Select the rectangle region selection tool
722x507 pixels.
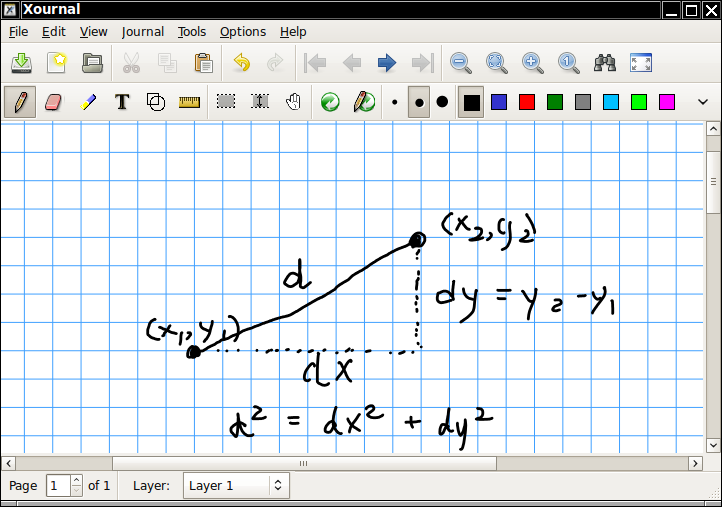tap(226, 102)
